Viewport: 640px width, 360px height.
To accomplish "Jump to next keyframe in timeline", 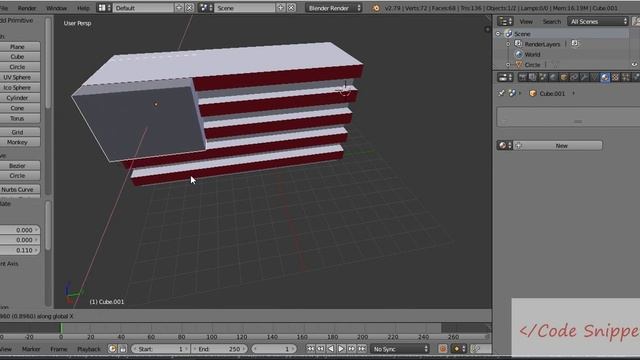I will pyautogui.click(x=351, y=349).
